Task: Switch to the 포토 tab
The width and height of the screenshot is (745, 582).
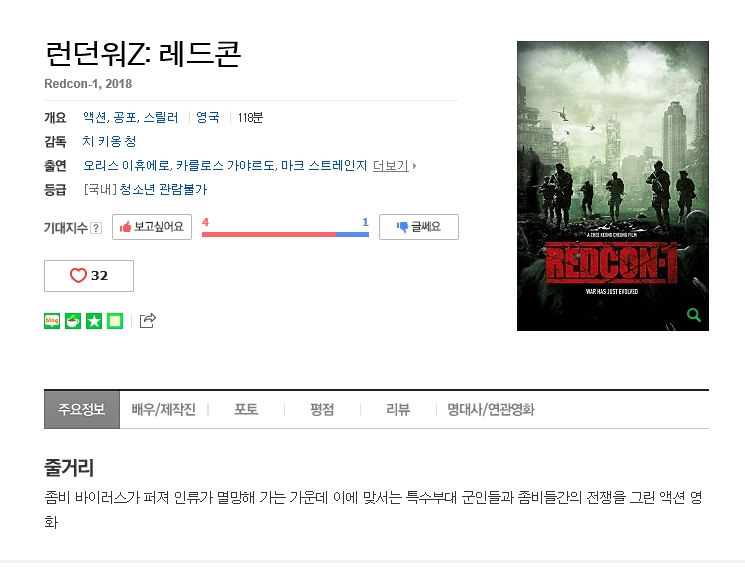Action: pos(246,410)
